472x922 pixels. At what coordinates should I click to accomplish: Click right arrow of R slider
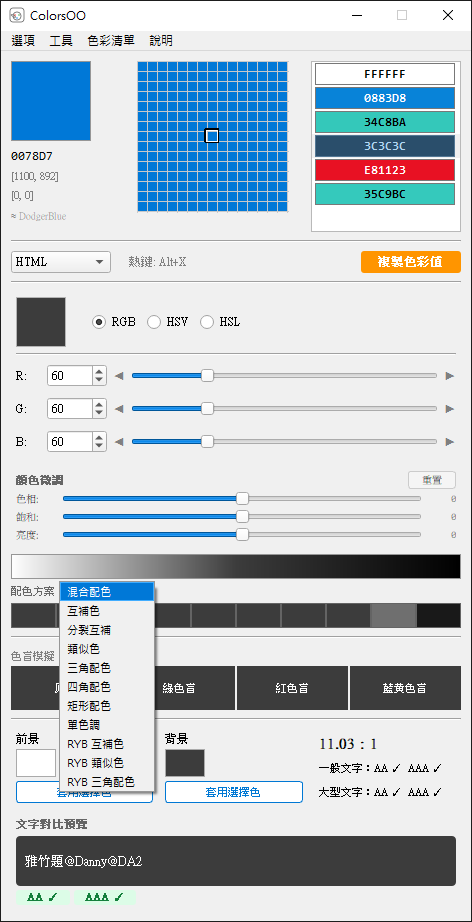click(450, 376)
